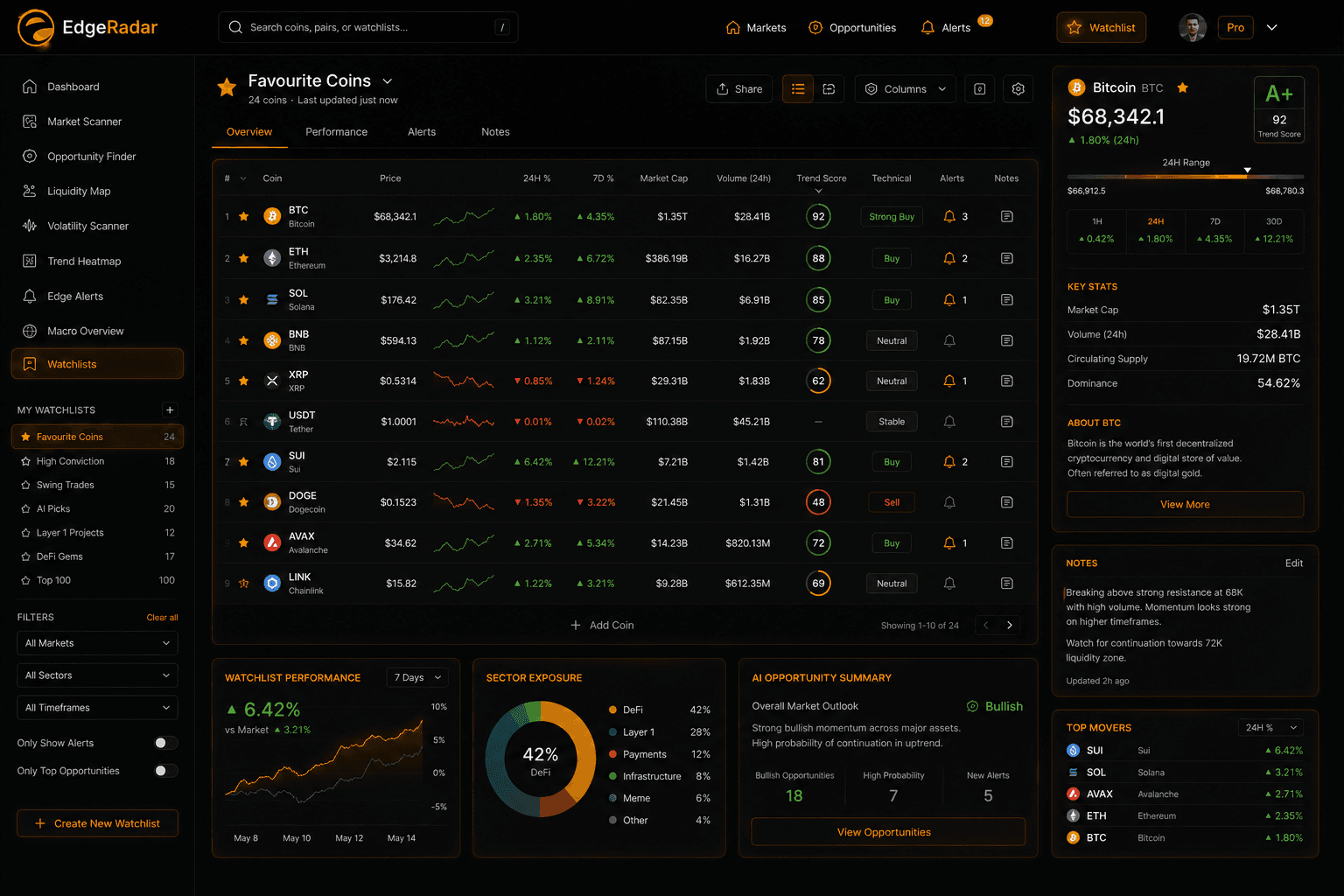Go to previous page of coins
The height and width of the screenshot is (896, 1344).
click(986, 625)
